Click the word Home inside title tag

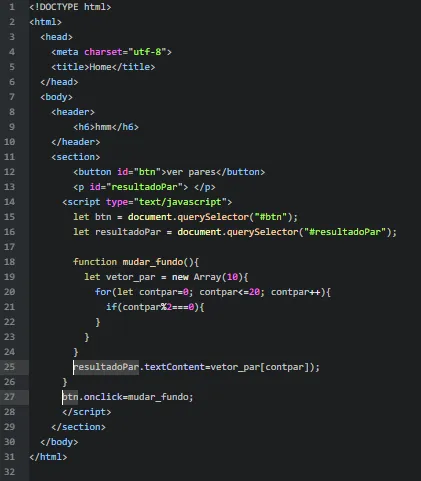(x=100, y=67)
